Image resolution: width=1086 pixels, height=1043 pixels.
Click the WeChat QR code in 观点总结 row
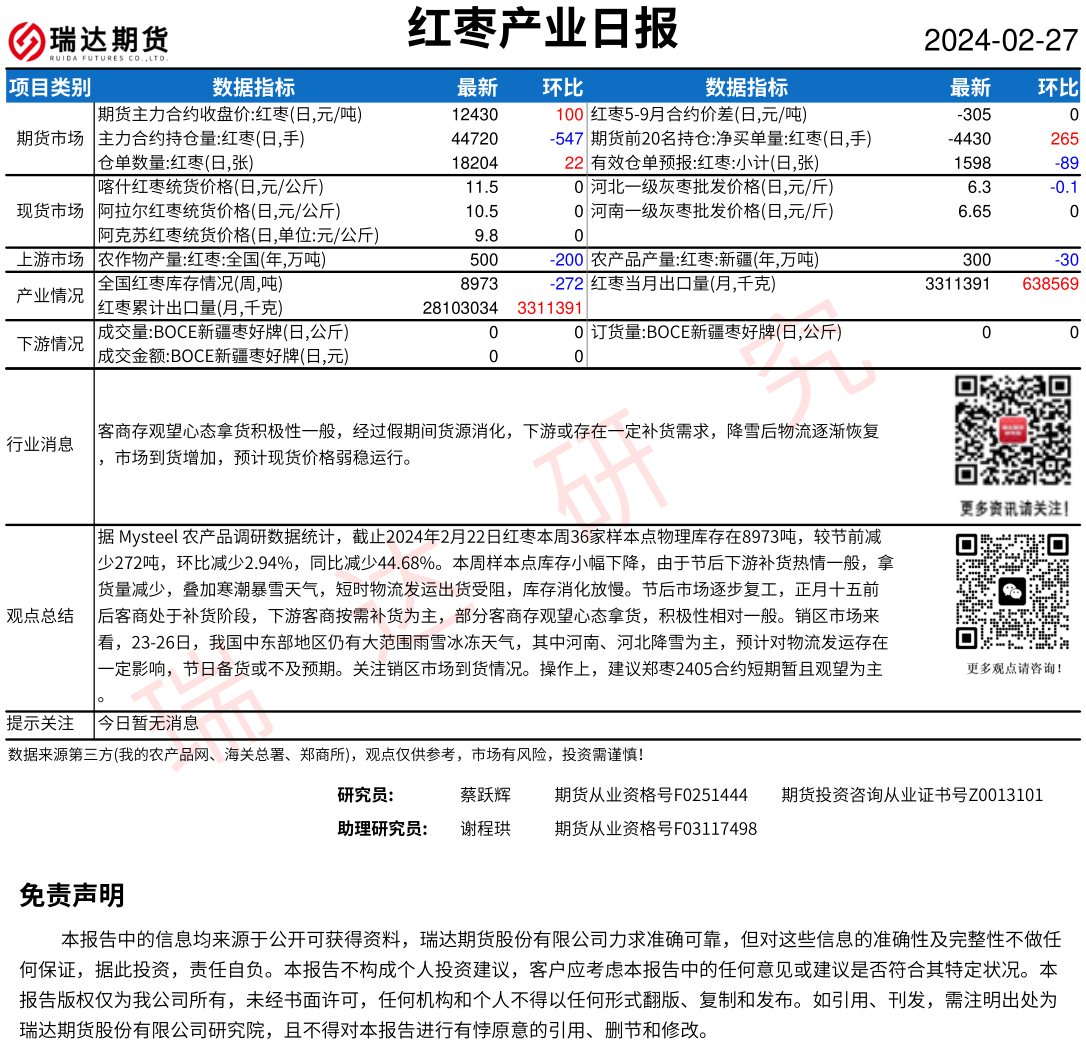[x=1012, y=591]
